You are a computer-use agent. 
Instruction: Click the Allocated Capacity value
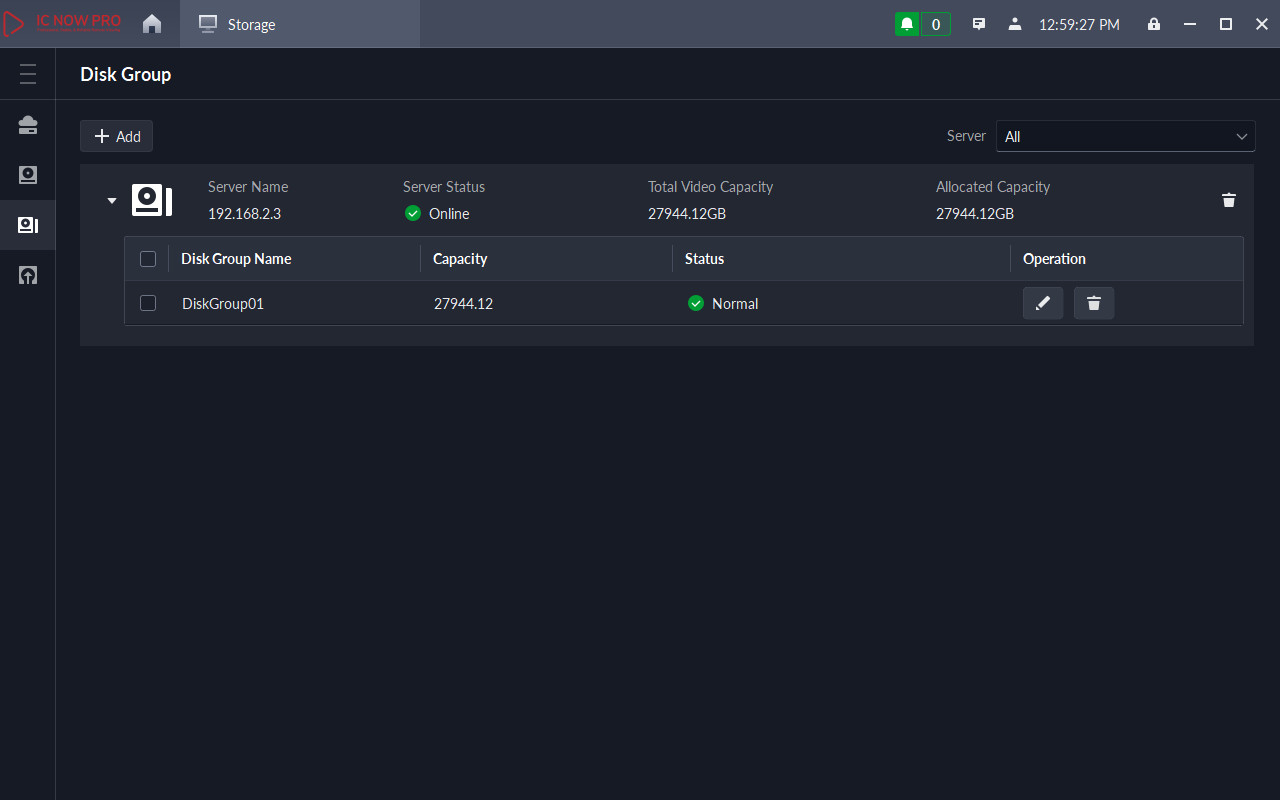[x=975, y=213]
